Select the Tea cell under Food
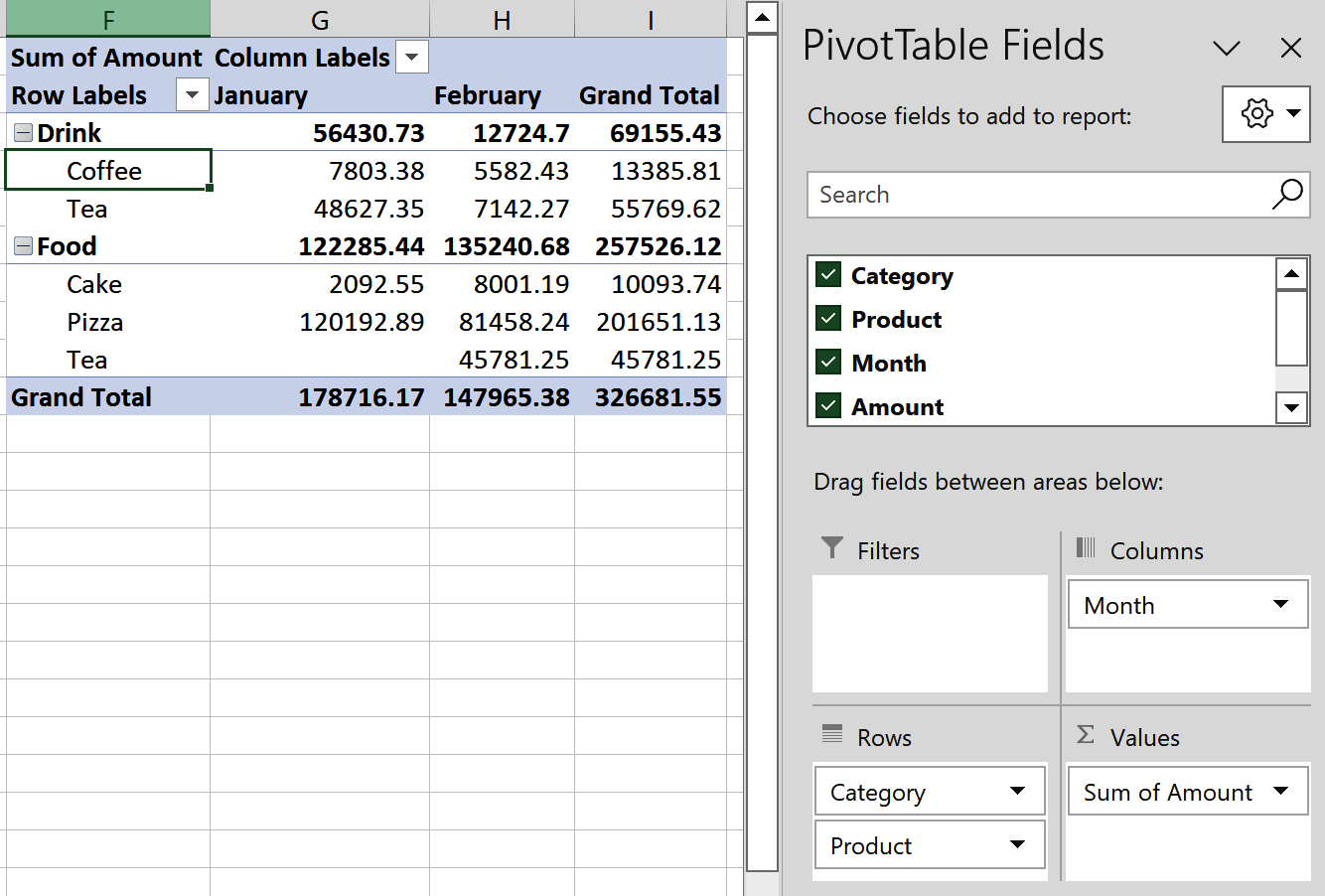The height and width of the screenshot is (896, 1325). (x=108, y=360)
